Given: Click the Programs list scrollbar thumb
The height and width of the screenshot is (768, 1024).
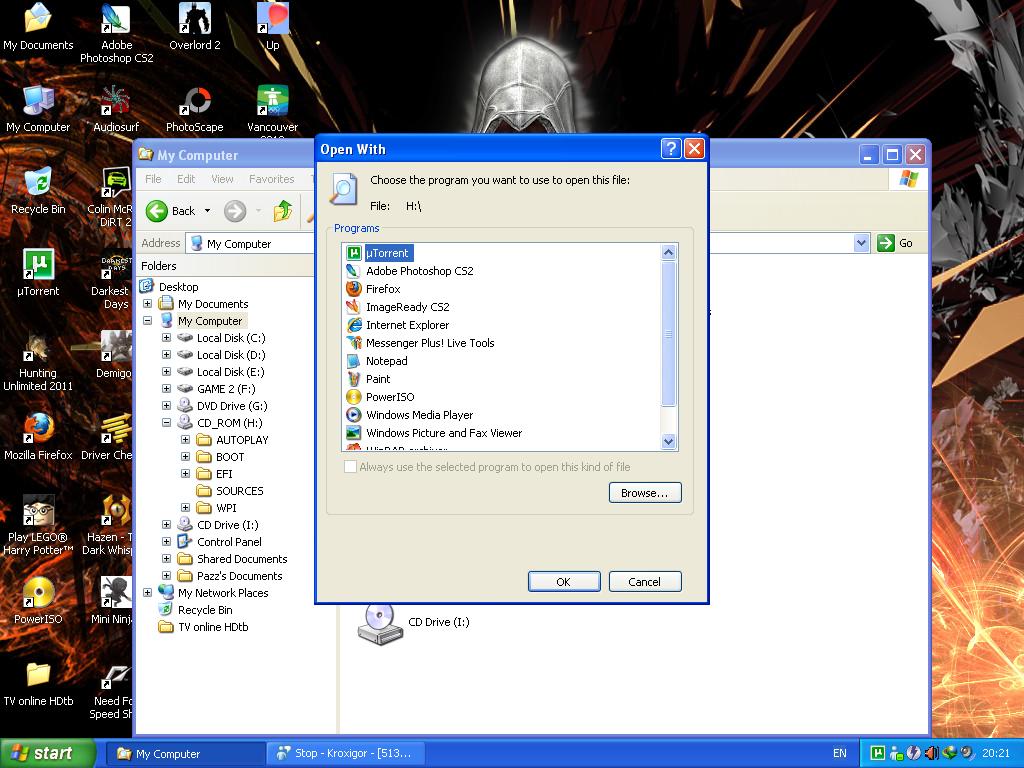Looking at the screenshot, I should 668,334.
